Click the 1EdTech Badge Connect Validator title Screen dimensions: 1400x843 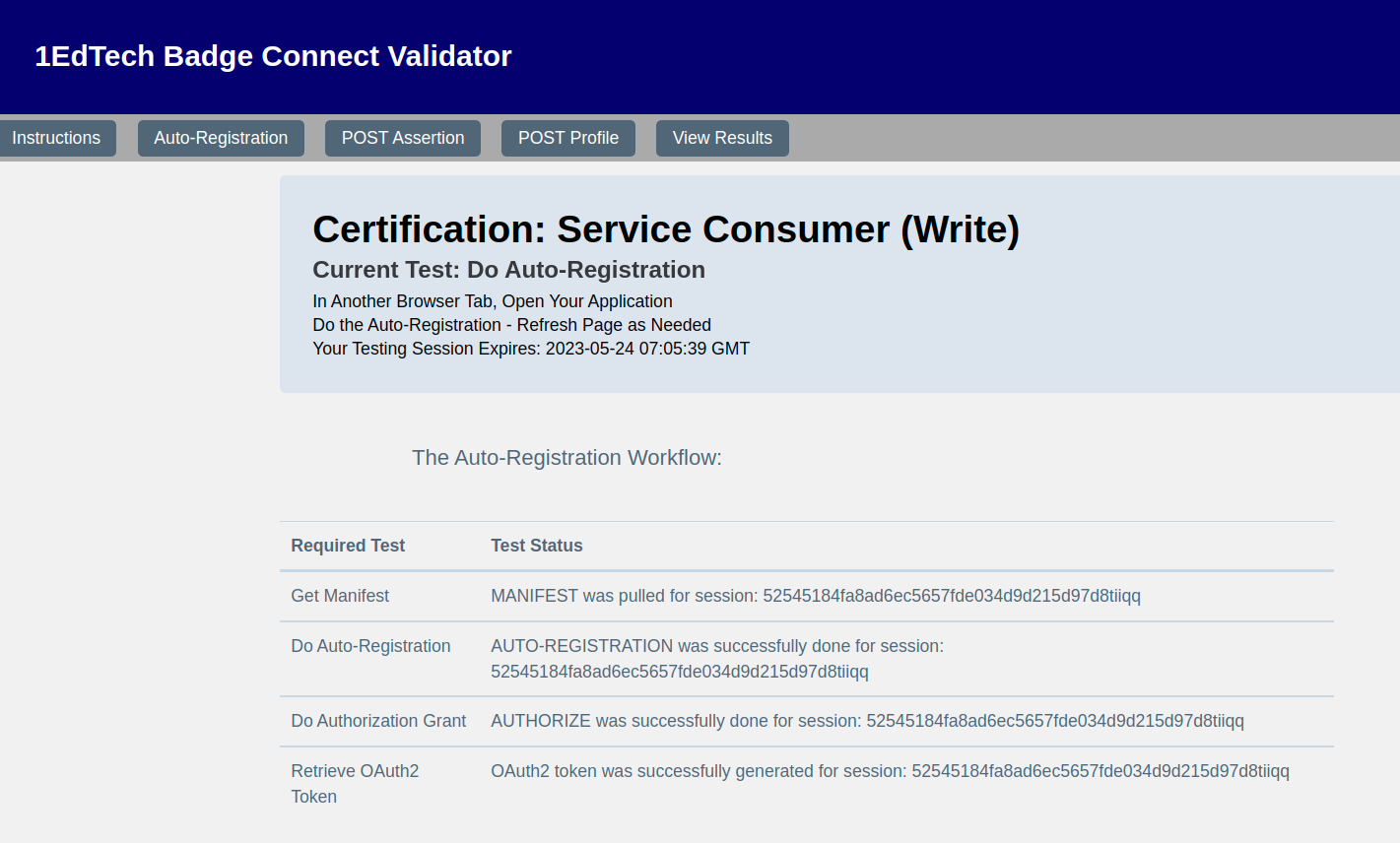point(273,56)
